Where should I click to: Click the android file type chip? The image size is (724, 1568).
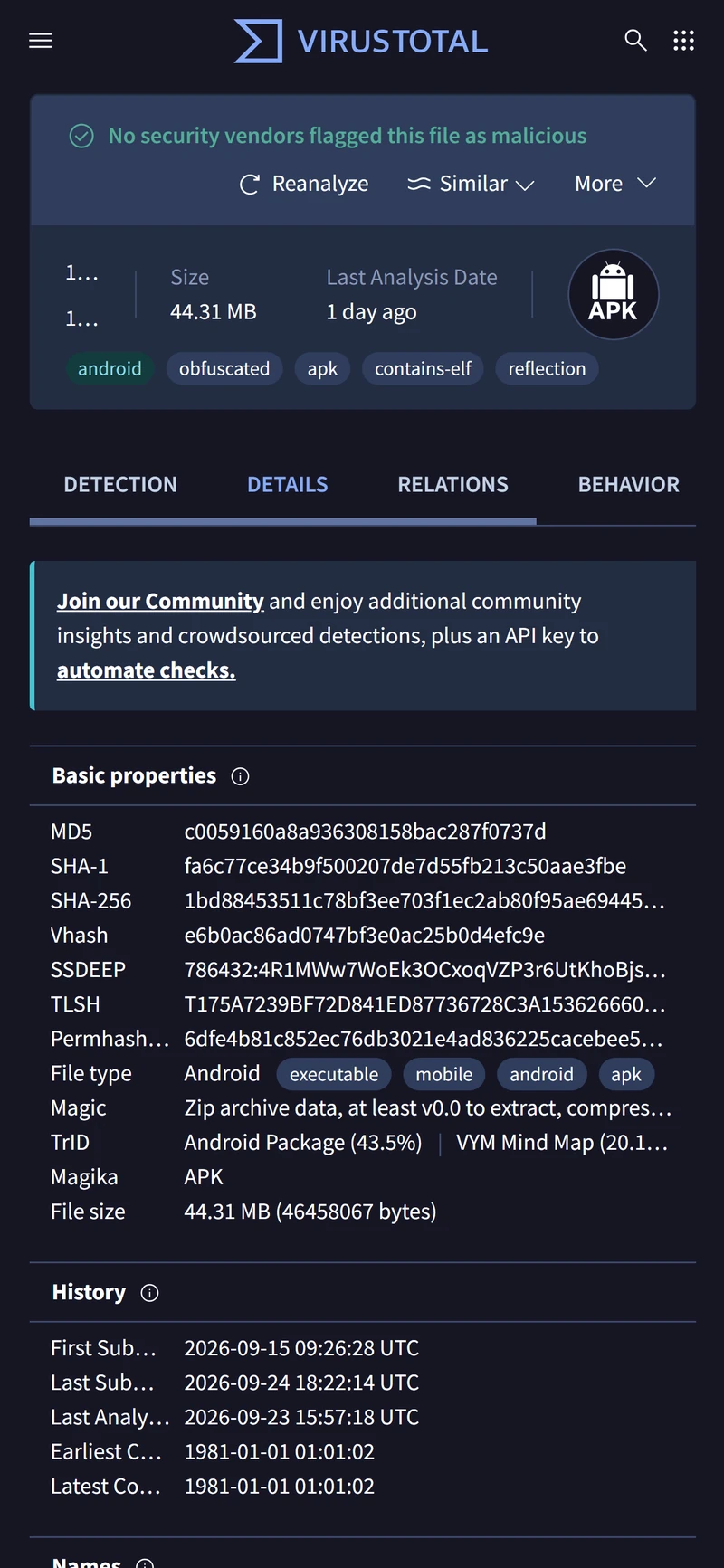541,1075
